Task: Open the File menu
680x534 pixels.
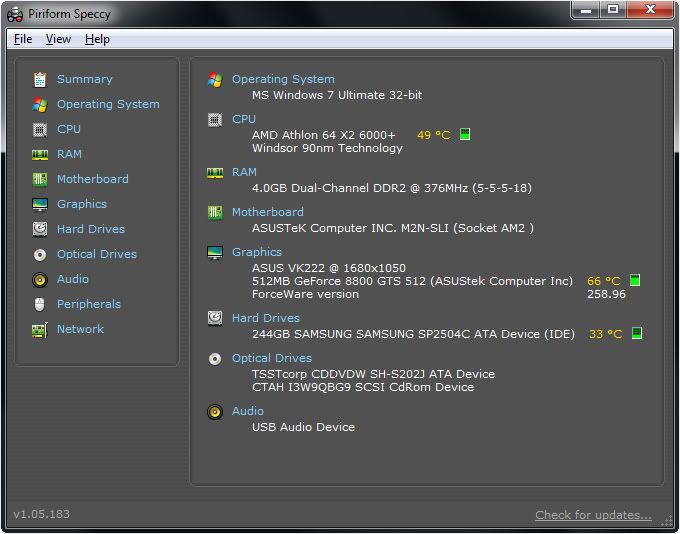Action: (x=23, y=39)
